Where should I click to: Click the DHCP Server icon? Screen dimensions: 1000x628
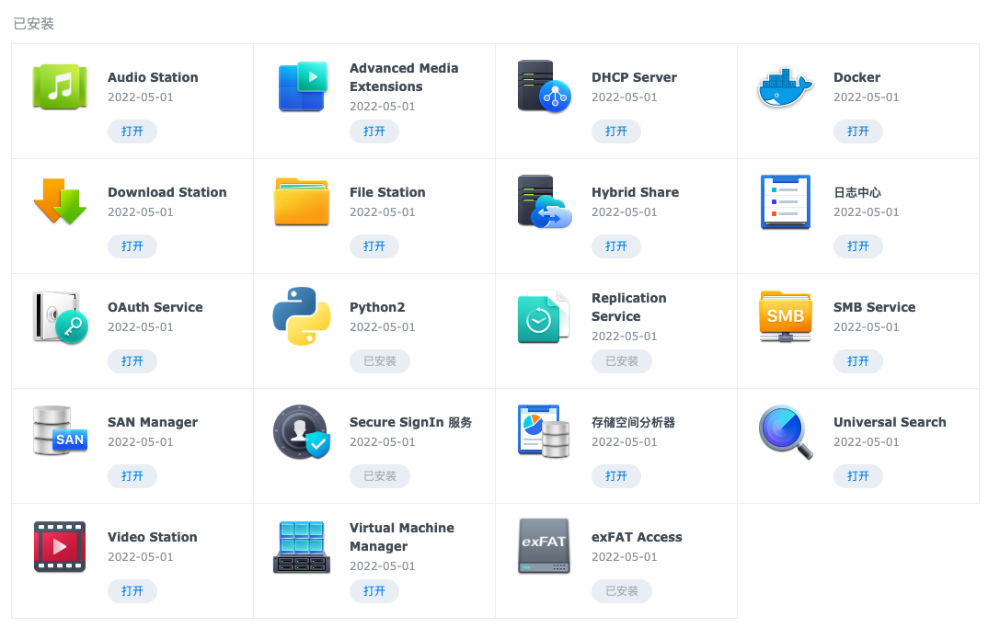point(544,86)
